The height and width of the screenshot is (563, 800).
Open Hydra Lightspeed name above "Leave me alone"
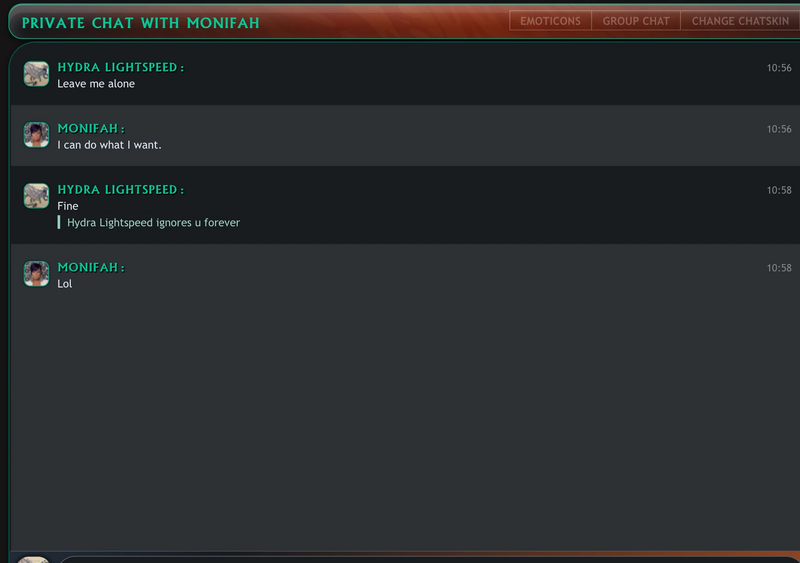pyautogui.click(x=120, y=67)
